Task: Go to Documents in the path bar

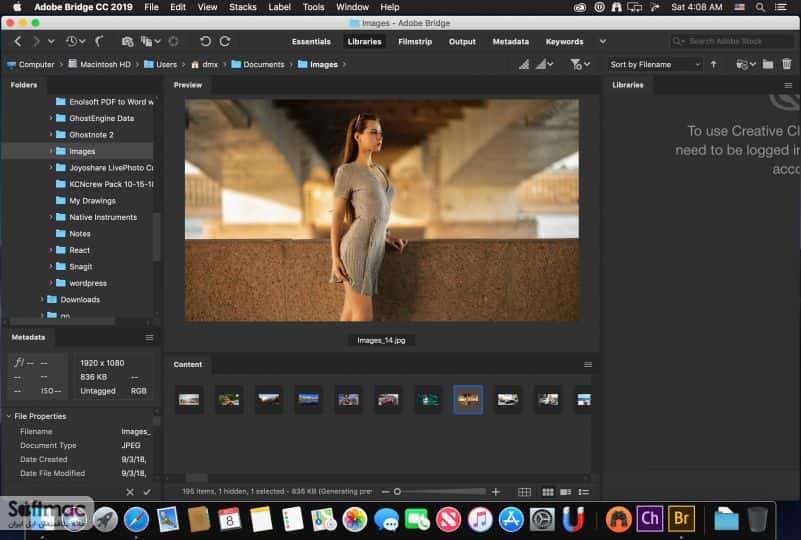Action: (258, 64)
